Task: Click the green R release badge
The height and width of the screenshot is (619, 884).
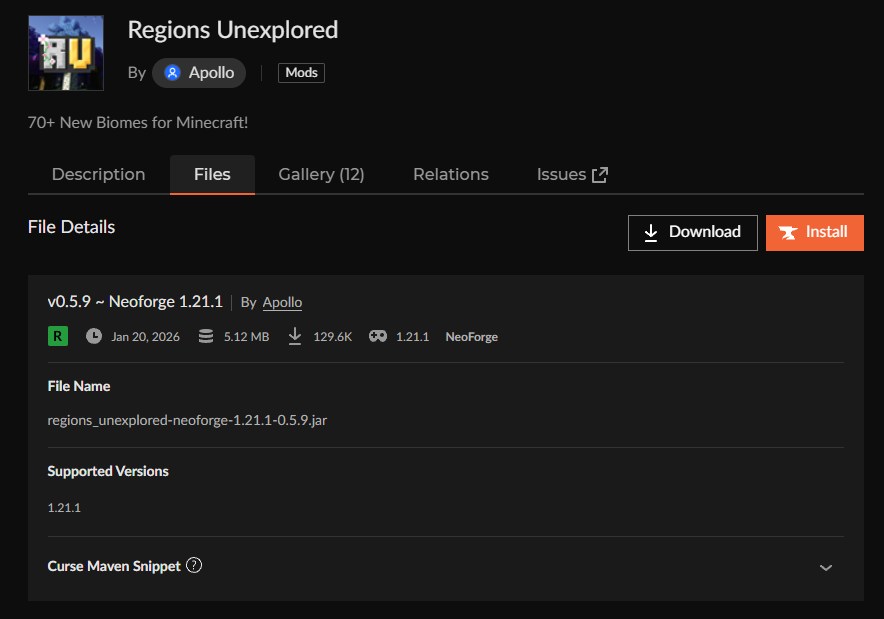Action: [x=57, y=336]
